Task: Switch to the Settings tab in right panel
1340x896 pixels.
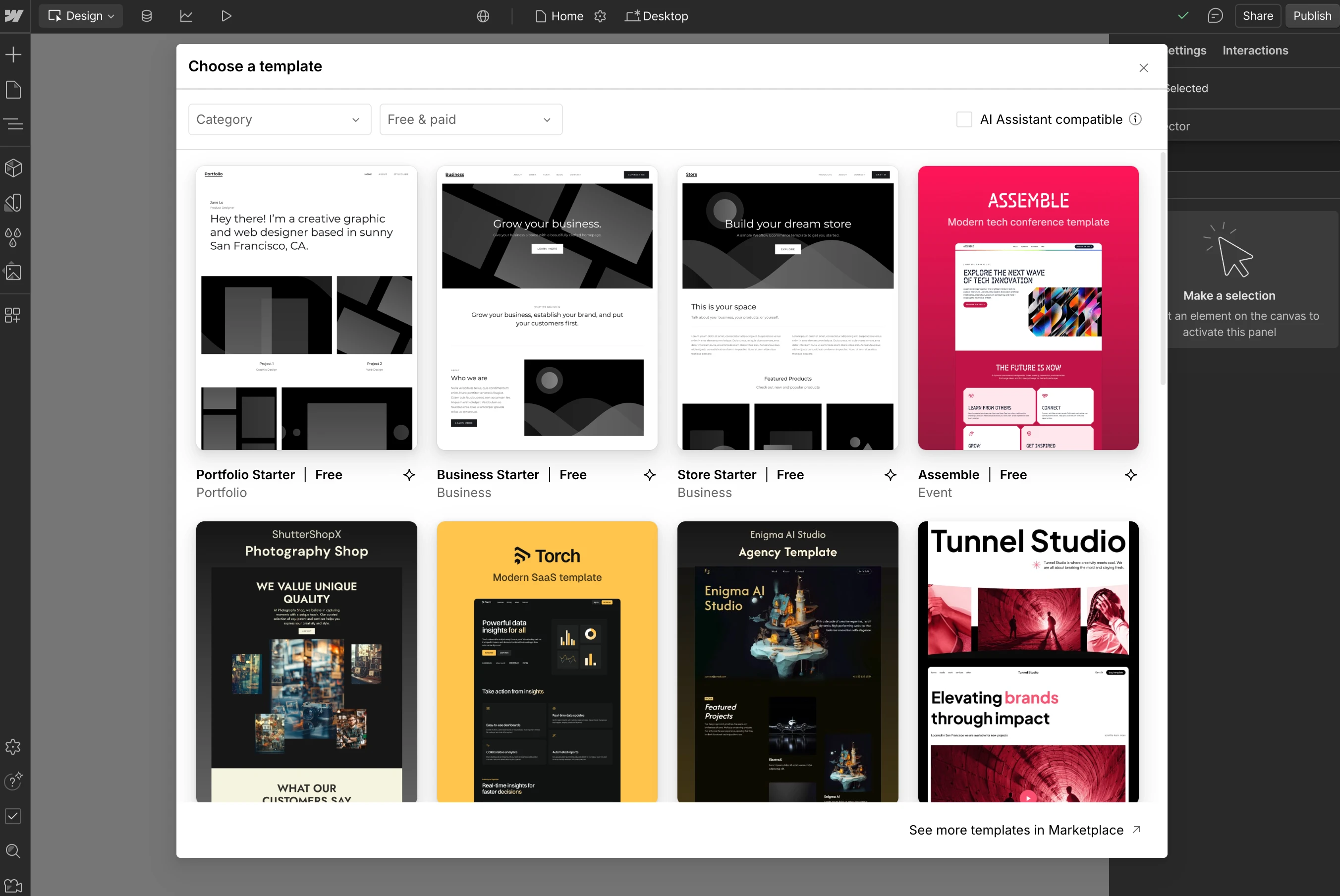Action: coord(1187,50)
